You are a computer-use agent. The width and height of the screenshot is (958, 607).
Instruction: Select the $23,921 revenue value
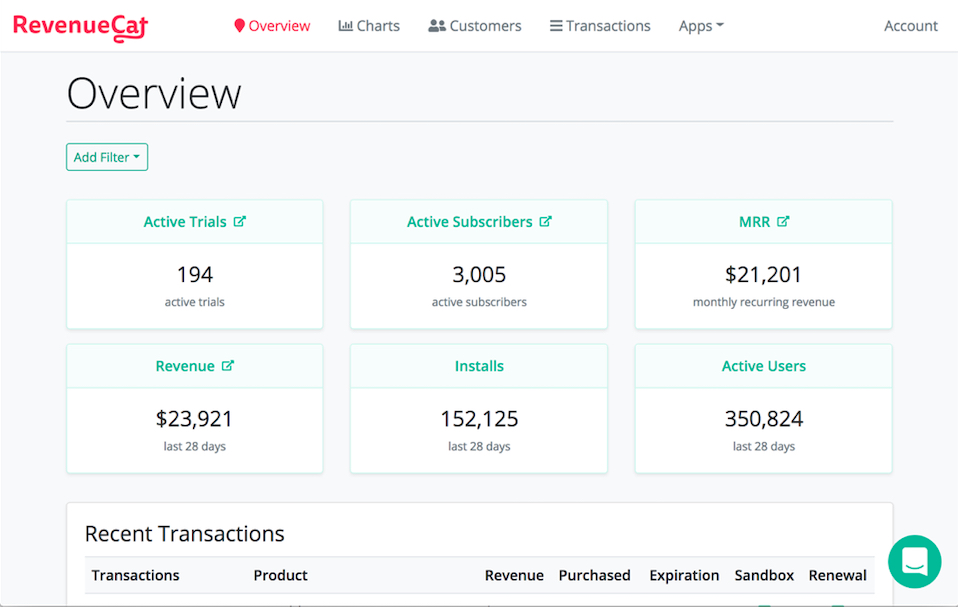(x=194, y=419)
